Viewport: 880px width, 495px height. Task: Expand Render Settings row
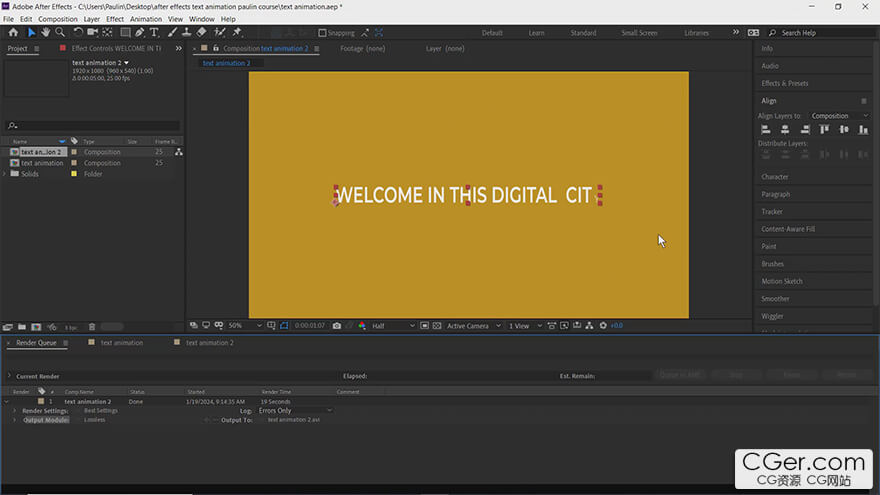point(15,411)
